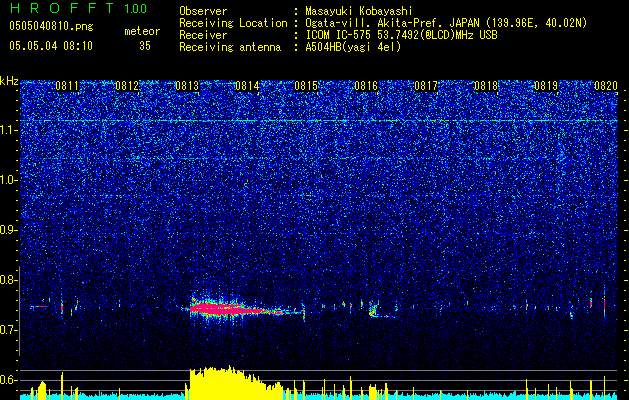The image size is (629, 400).
Task: Click the 0.7 frequency axis label
Action: pyautogui.click(x=8, y=330)
